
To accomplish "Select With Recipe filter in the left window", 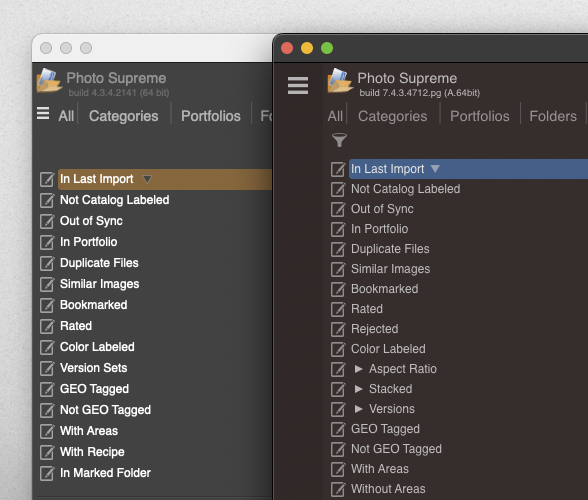I will coord(92,452).
